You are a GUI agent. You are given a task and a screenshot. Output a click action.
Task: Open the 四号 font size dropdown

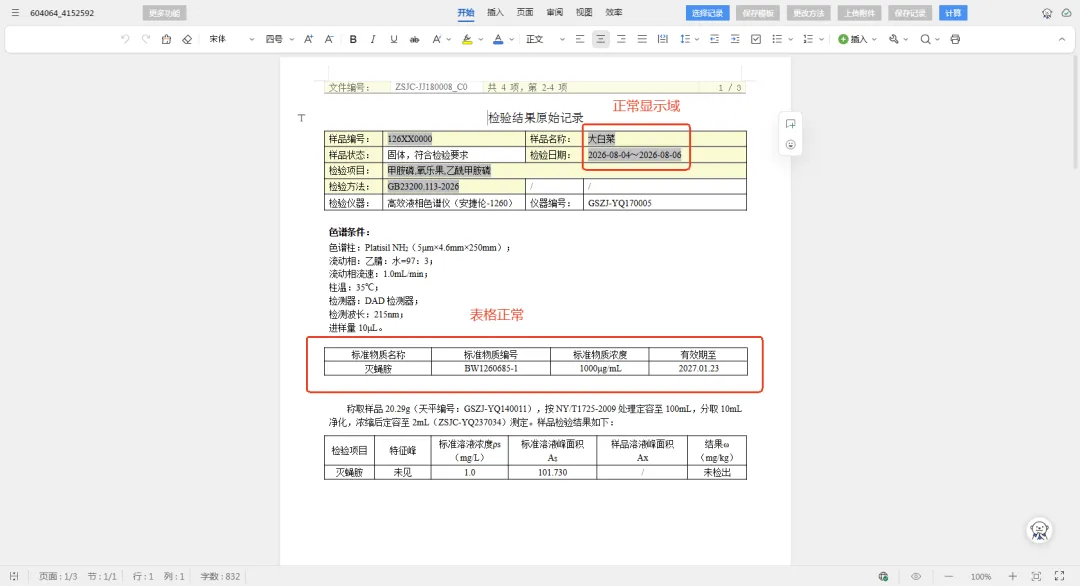280,39
